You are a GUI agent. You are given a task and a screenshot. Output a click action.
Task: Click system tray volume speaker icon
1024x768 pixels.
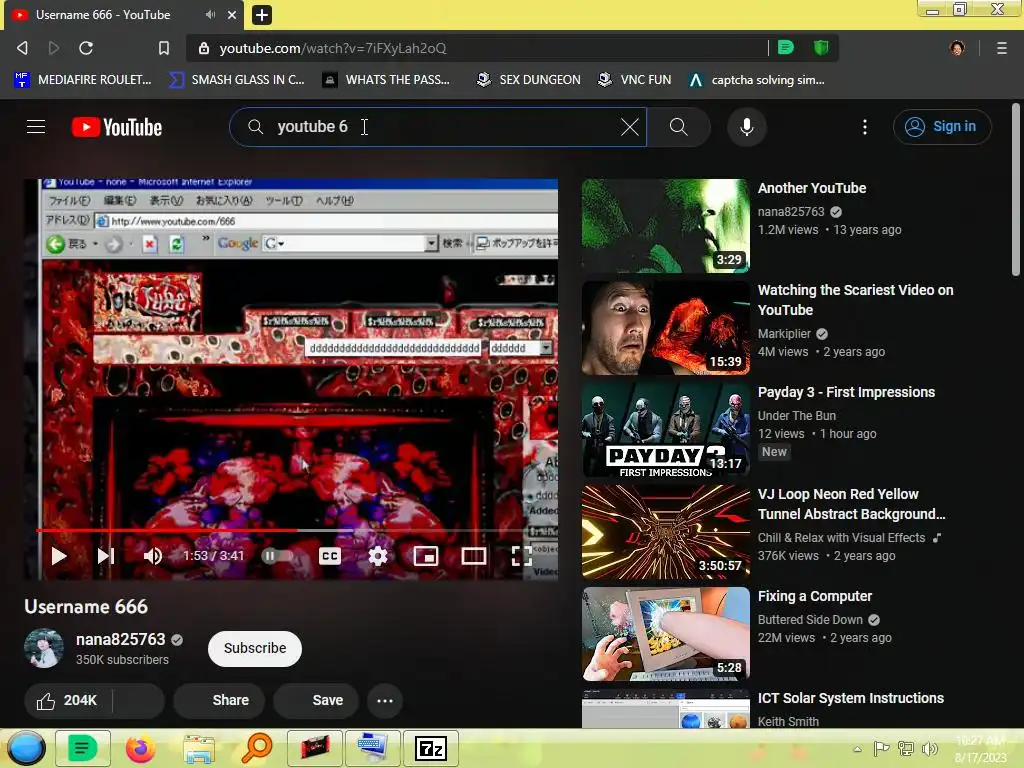[929, 748]
